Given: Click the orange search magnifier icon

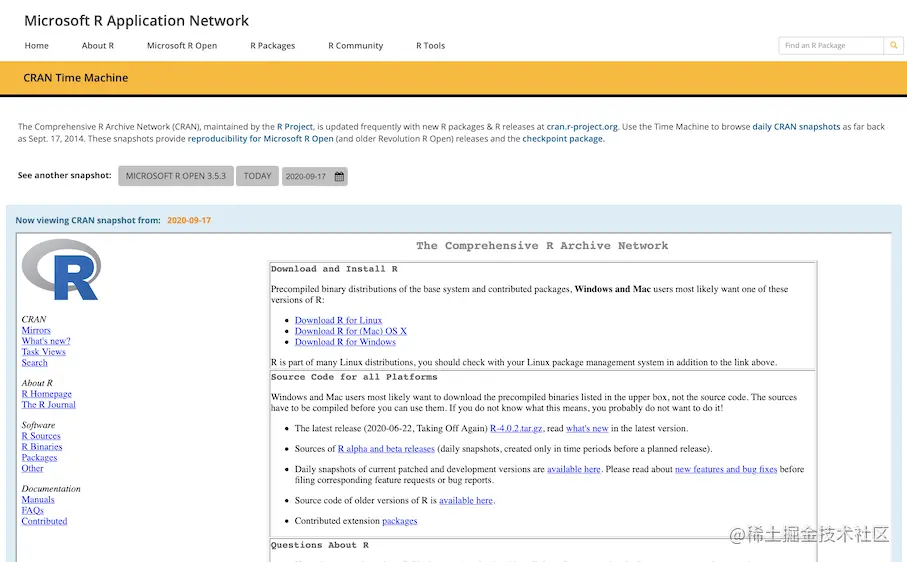Looking at the screenshot, I should pyautogui.click(x=893, y=45).
